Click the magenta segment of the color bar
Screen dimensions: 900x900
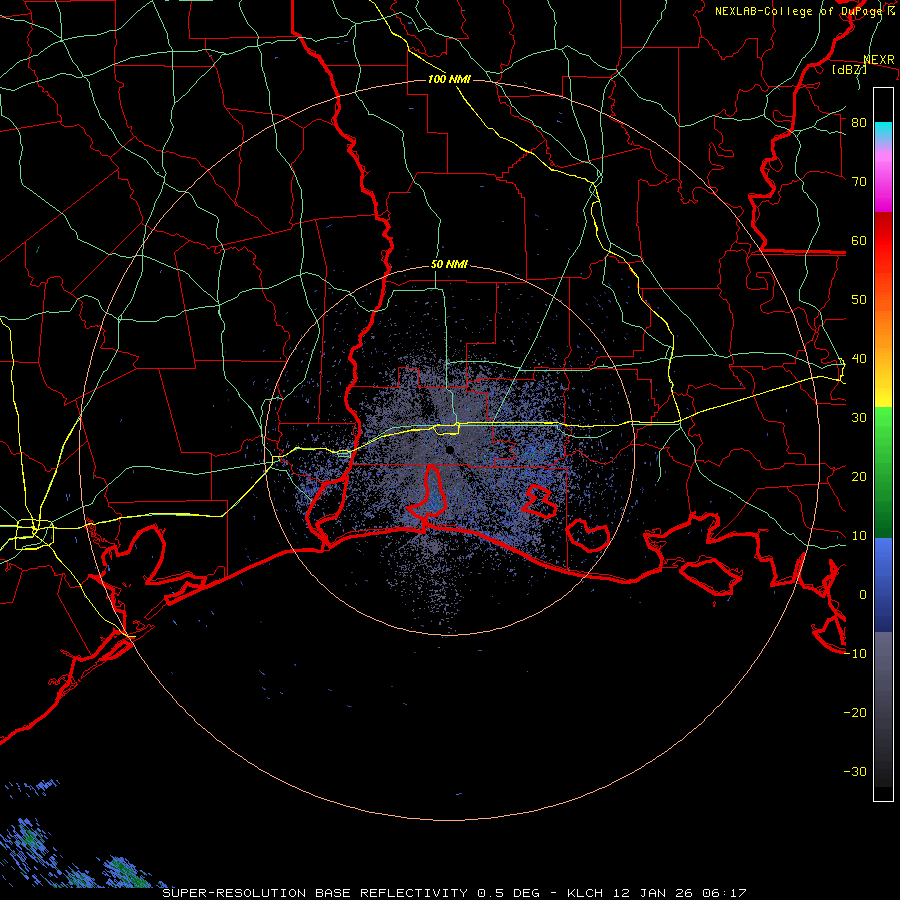(x=883, y=178)
